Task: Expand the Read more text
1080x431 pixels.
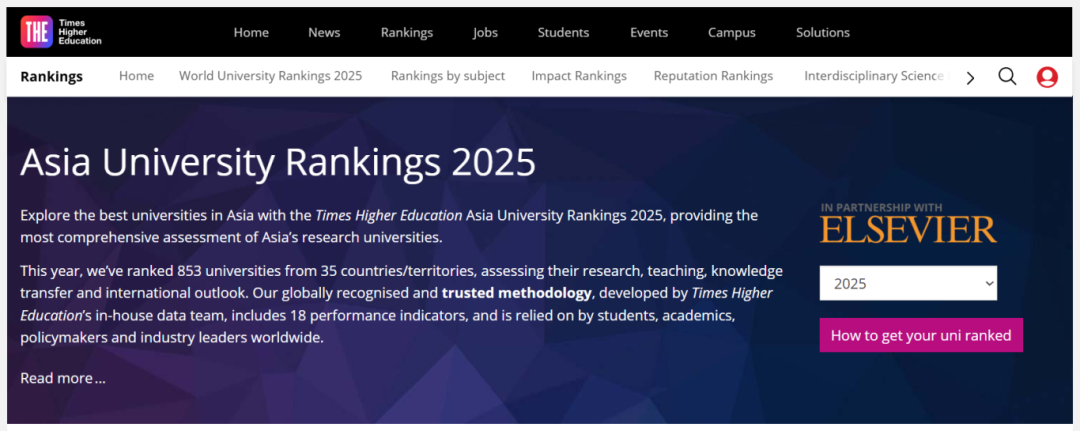Action: 62,378
